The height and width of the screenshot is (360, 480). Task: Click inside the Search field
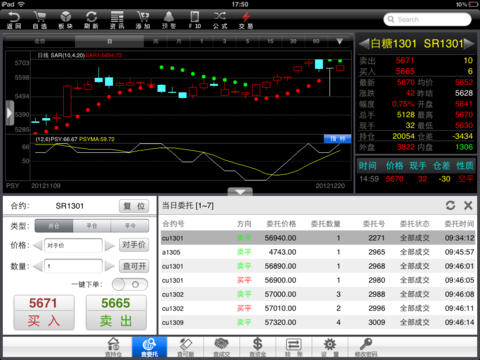tap(427, 19)
